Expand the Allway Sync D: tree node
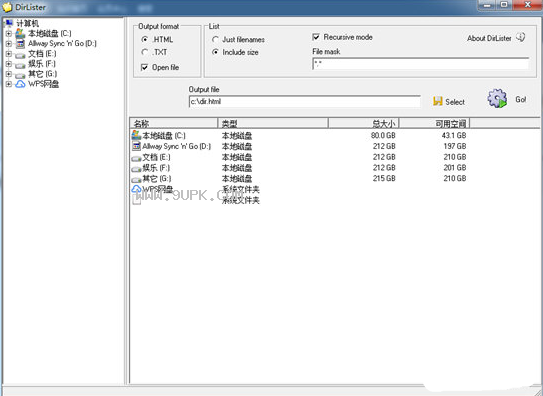This screenshot has width=543, height=396. coord(9,44)
